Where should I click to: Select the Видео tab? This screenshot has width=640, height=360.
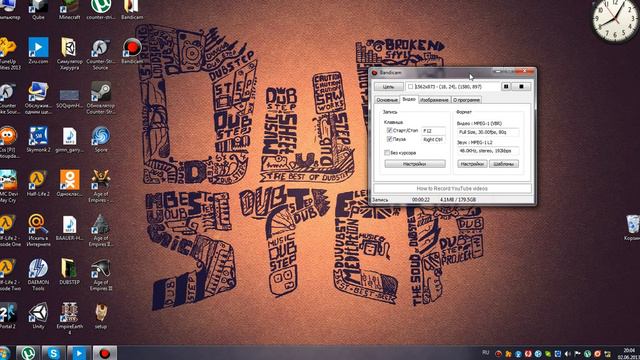coord(408,99)
